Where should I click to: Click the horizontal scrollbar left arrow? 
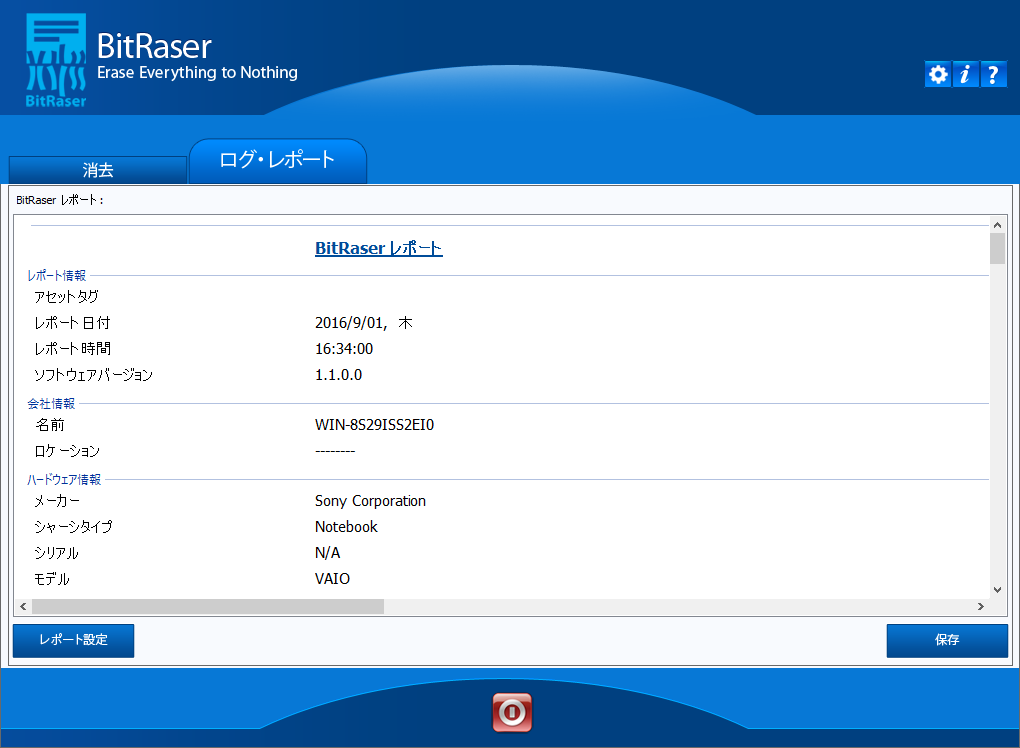(x=22, y=606)
